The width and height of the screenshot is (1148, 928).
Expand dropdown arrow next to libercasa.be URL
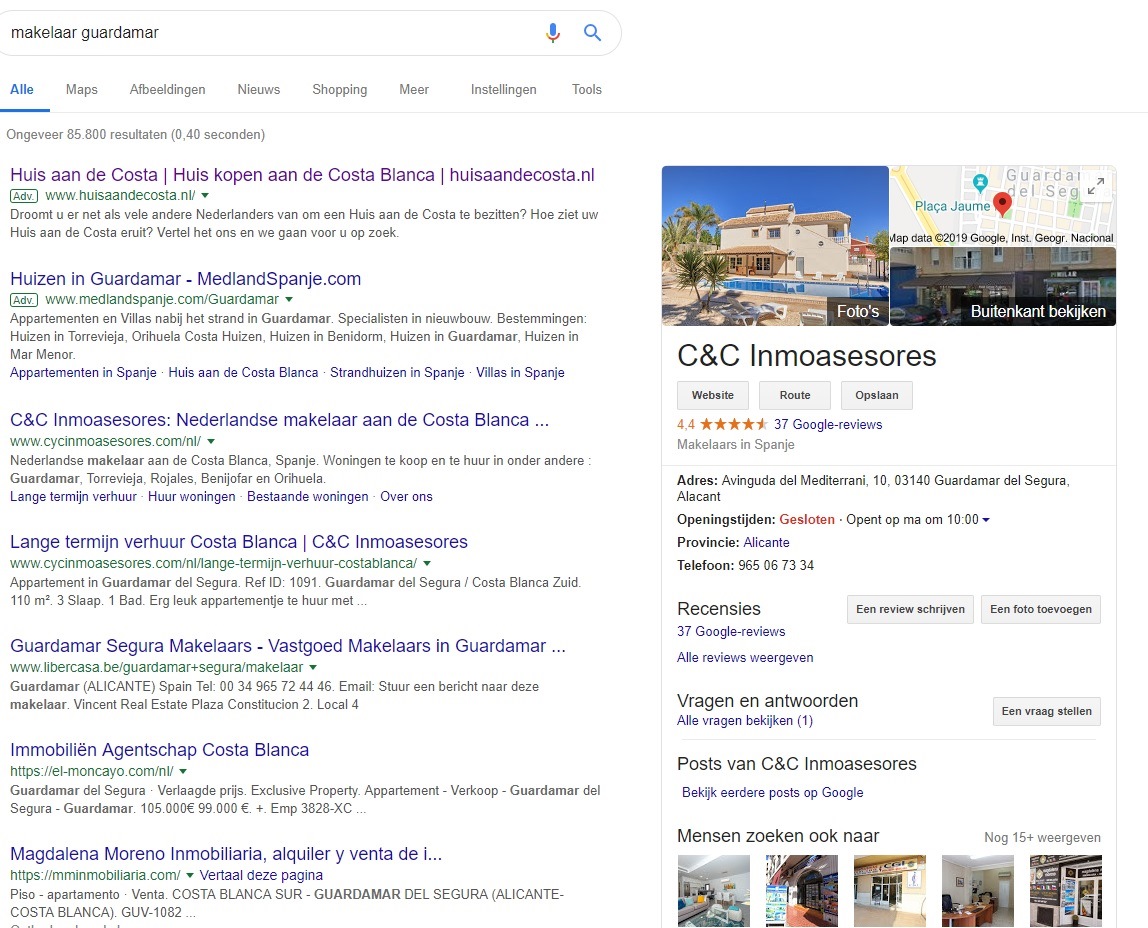[x=313, y=667]
